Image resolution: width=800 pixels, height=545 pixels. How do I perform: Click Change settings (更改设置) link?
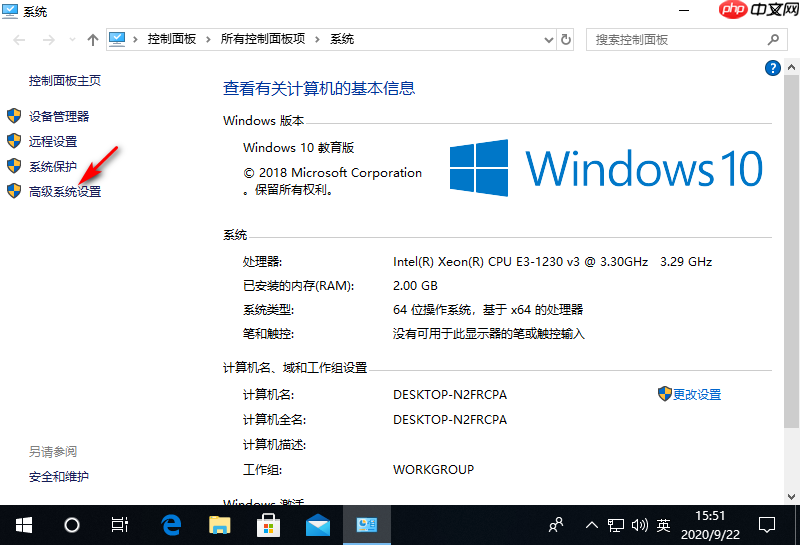click(697, 394)
